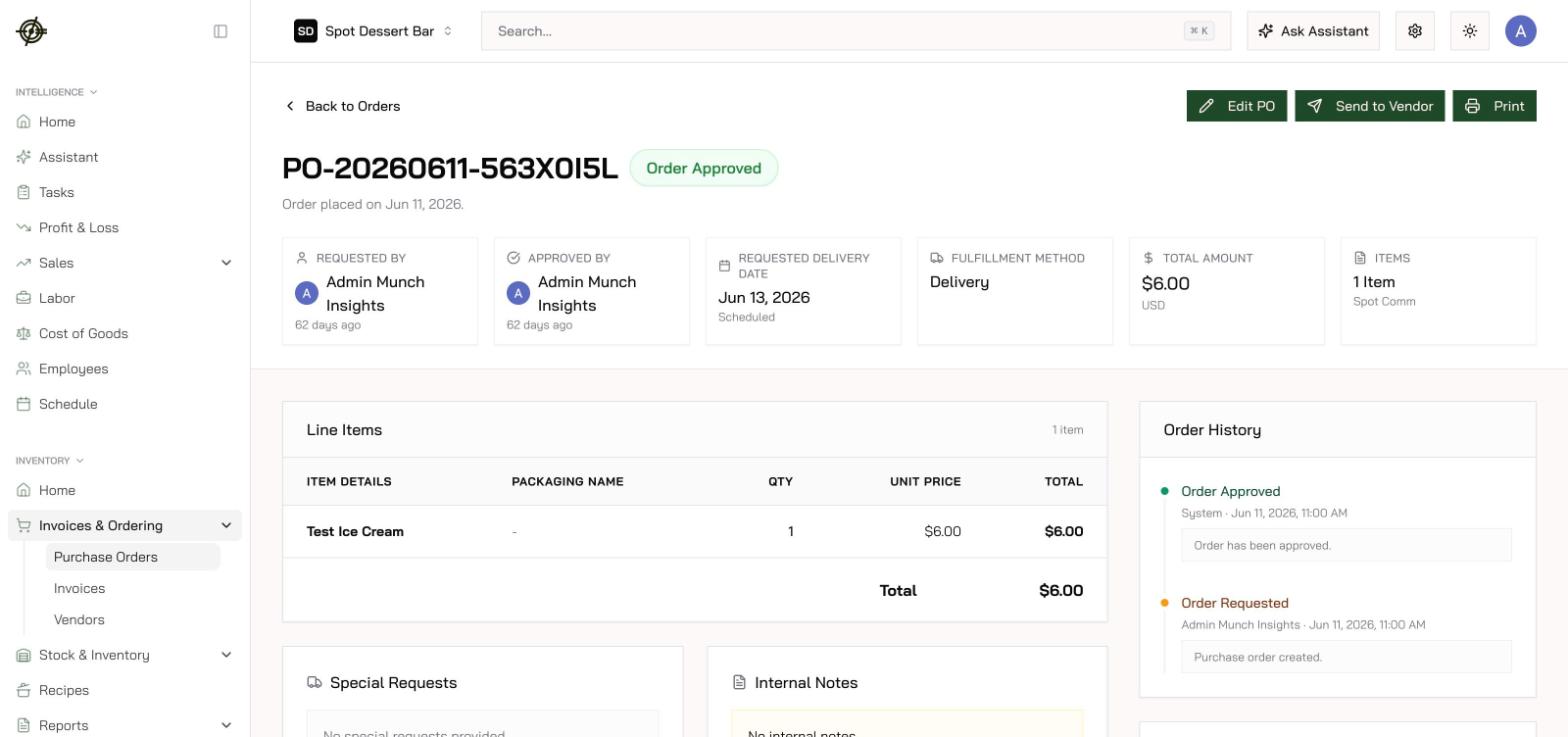This screenshot has height=737, width=1568.
Task: Click the Purchase order created note
Action: point(1346,657)
